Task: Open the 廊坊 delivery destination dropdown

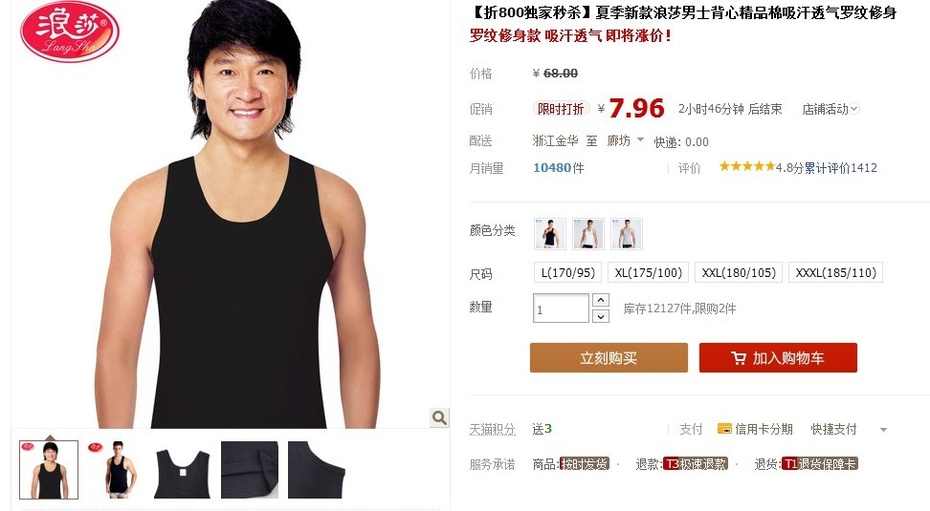Action: pos(625,140)
